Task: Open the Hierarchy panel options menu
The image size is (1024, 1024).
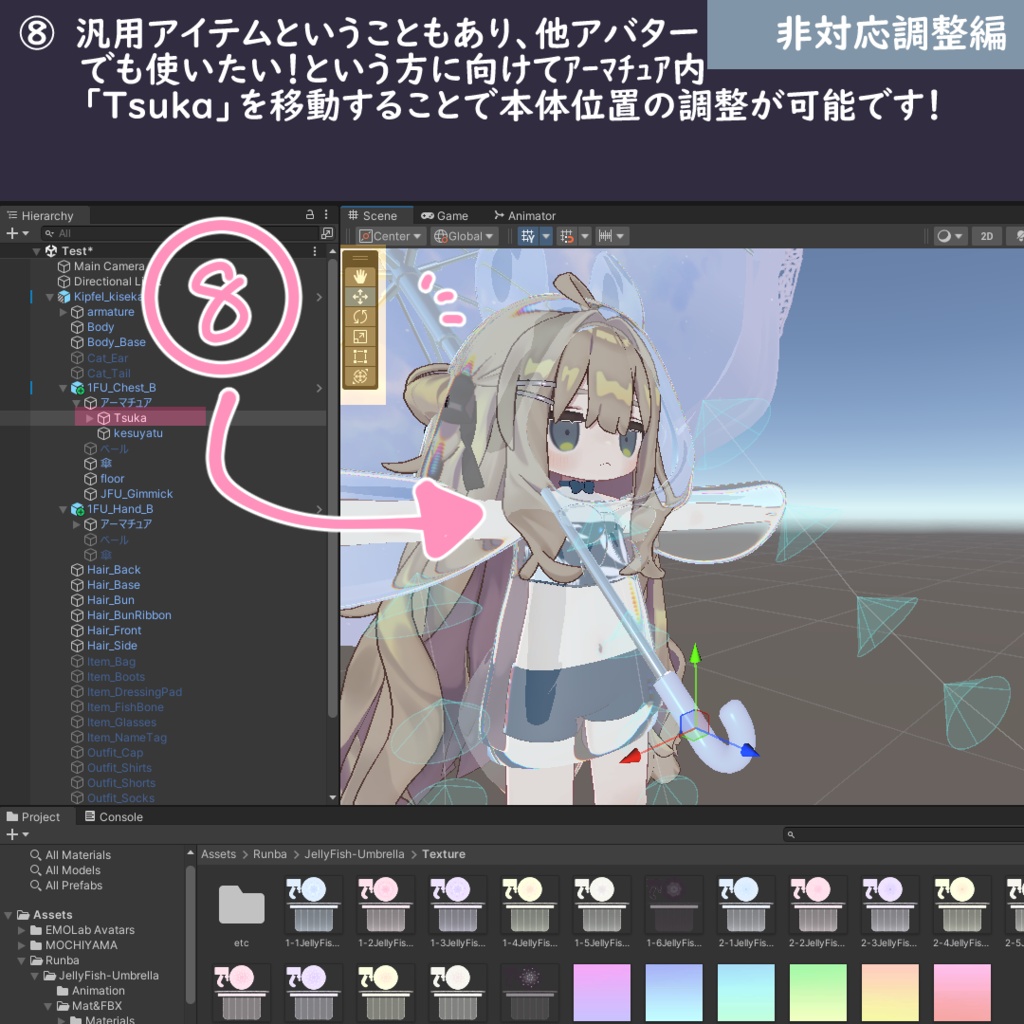Action: point(326,214)
